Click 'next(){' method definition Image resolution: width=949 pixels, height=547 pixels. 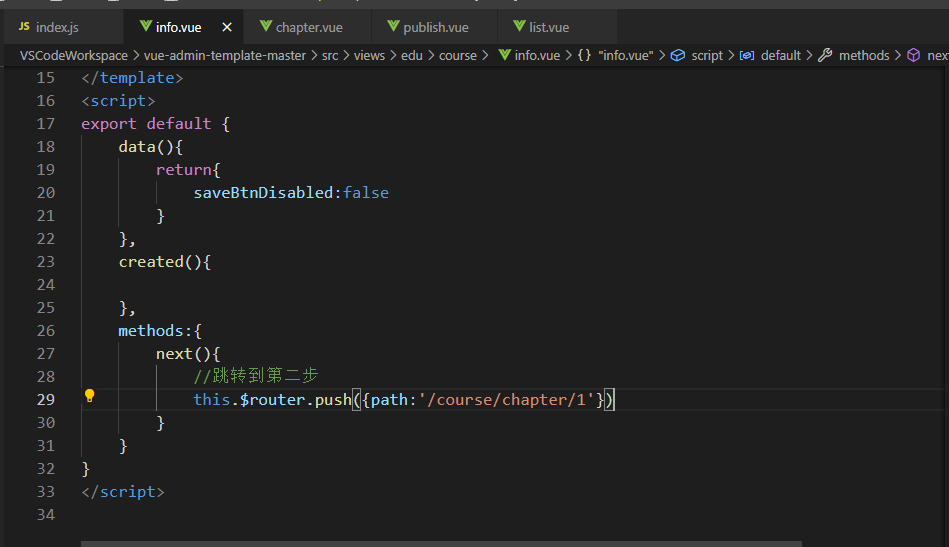(x=188, y=354)
